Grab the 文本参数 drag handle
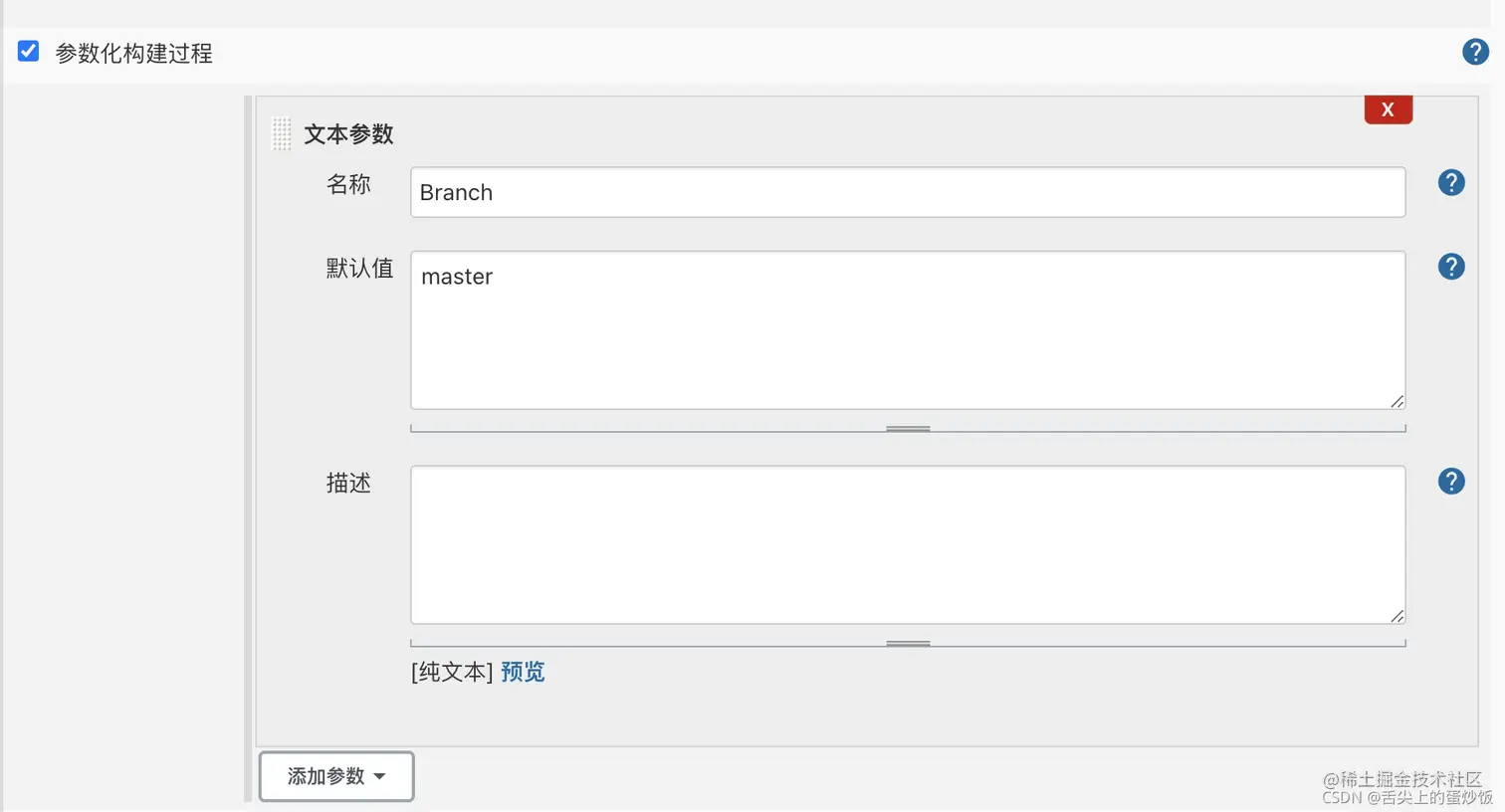The width and height of the screenshot is (1505, 812). (x=282, y=133)
